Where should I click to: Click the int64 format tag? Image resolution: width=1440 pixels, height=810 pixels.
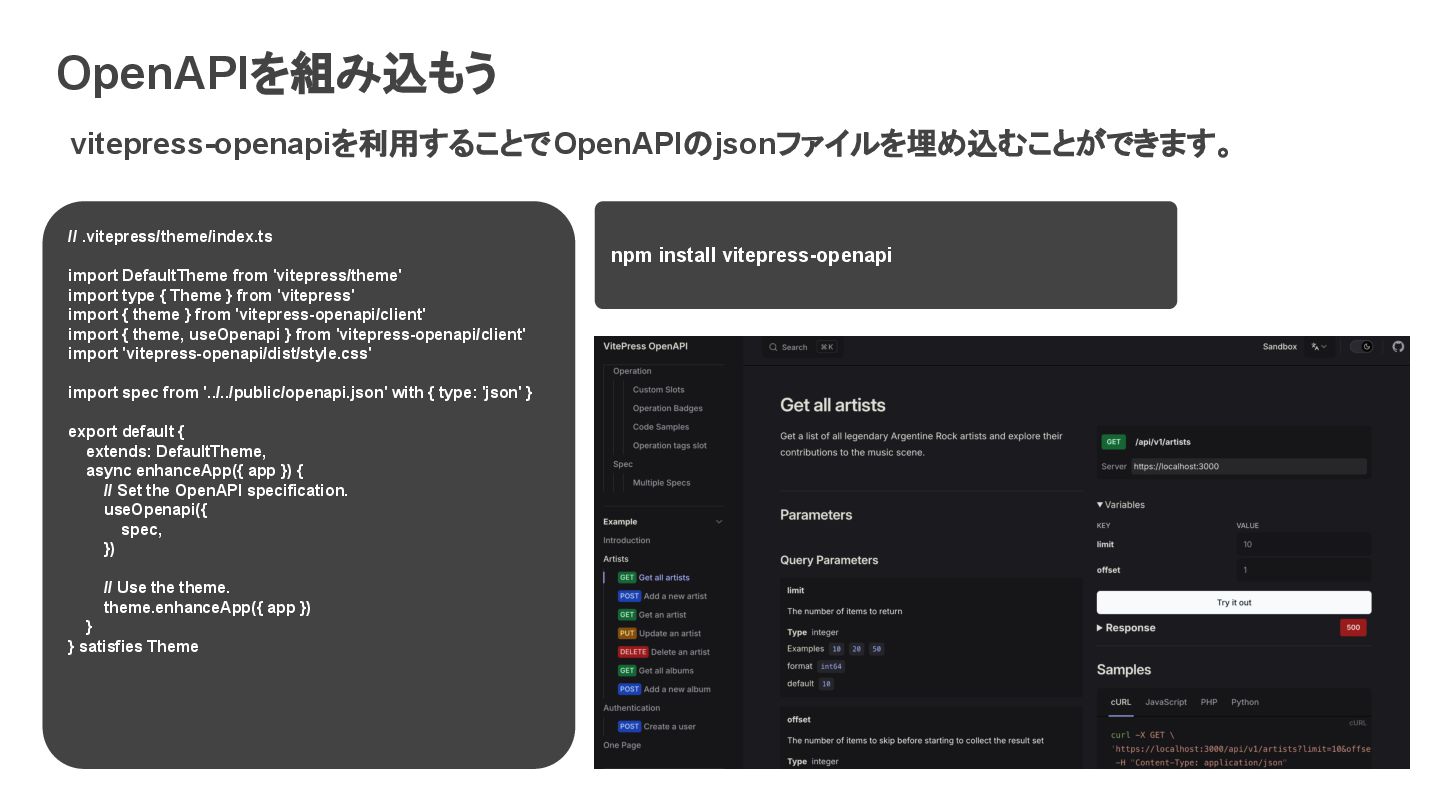click(831, 666)
